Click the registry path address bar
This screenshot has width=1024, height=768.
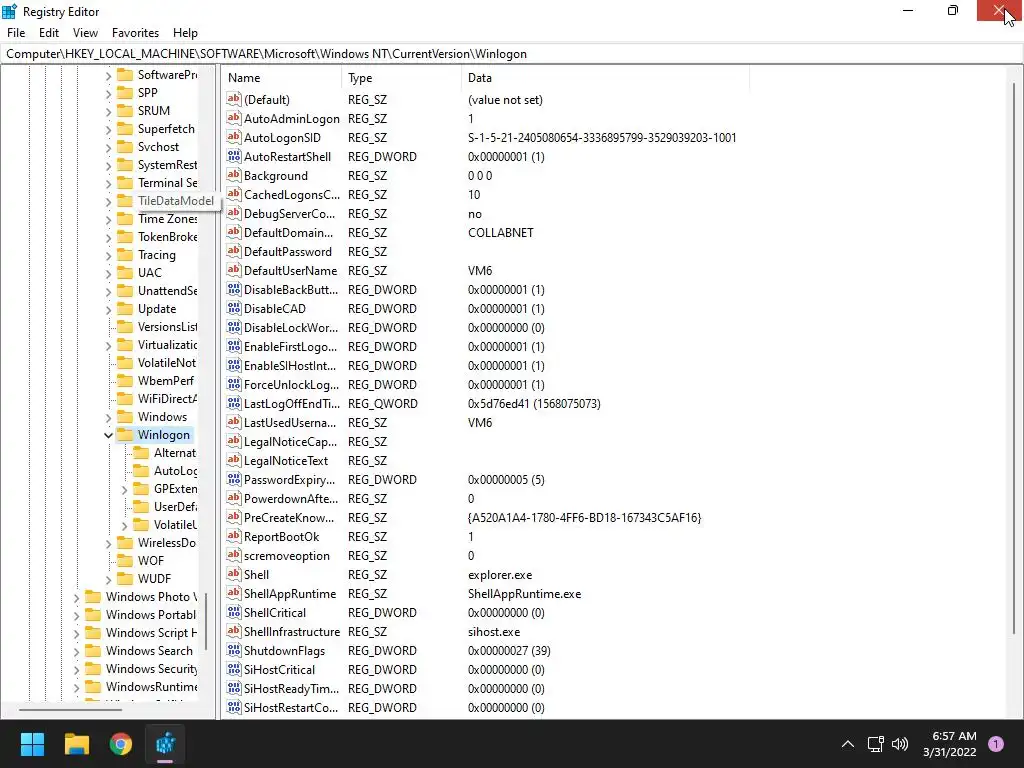point(511,54)
